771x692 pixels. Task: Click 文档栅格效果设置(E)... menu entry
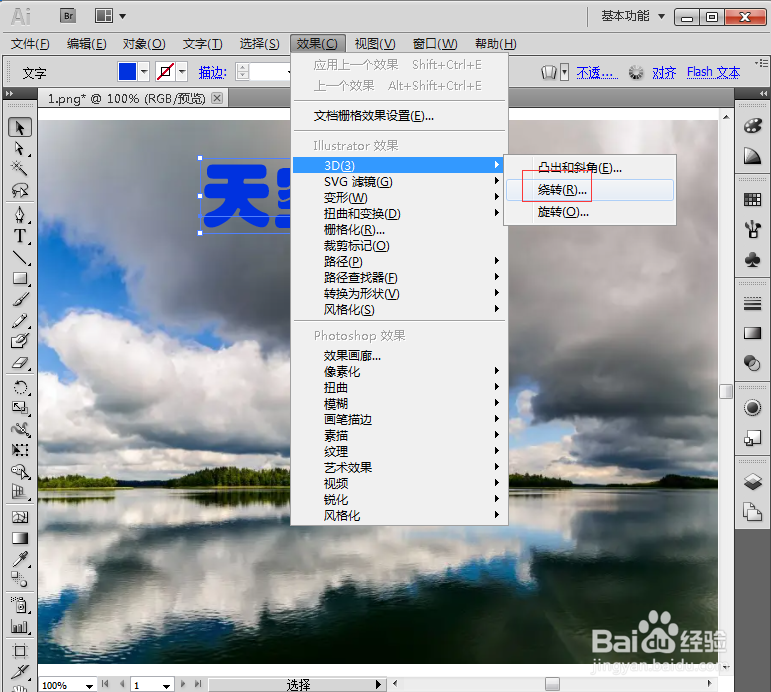point(399,116)
